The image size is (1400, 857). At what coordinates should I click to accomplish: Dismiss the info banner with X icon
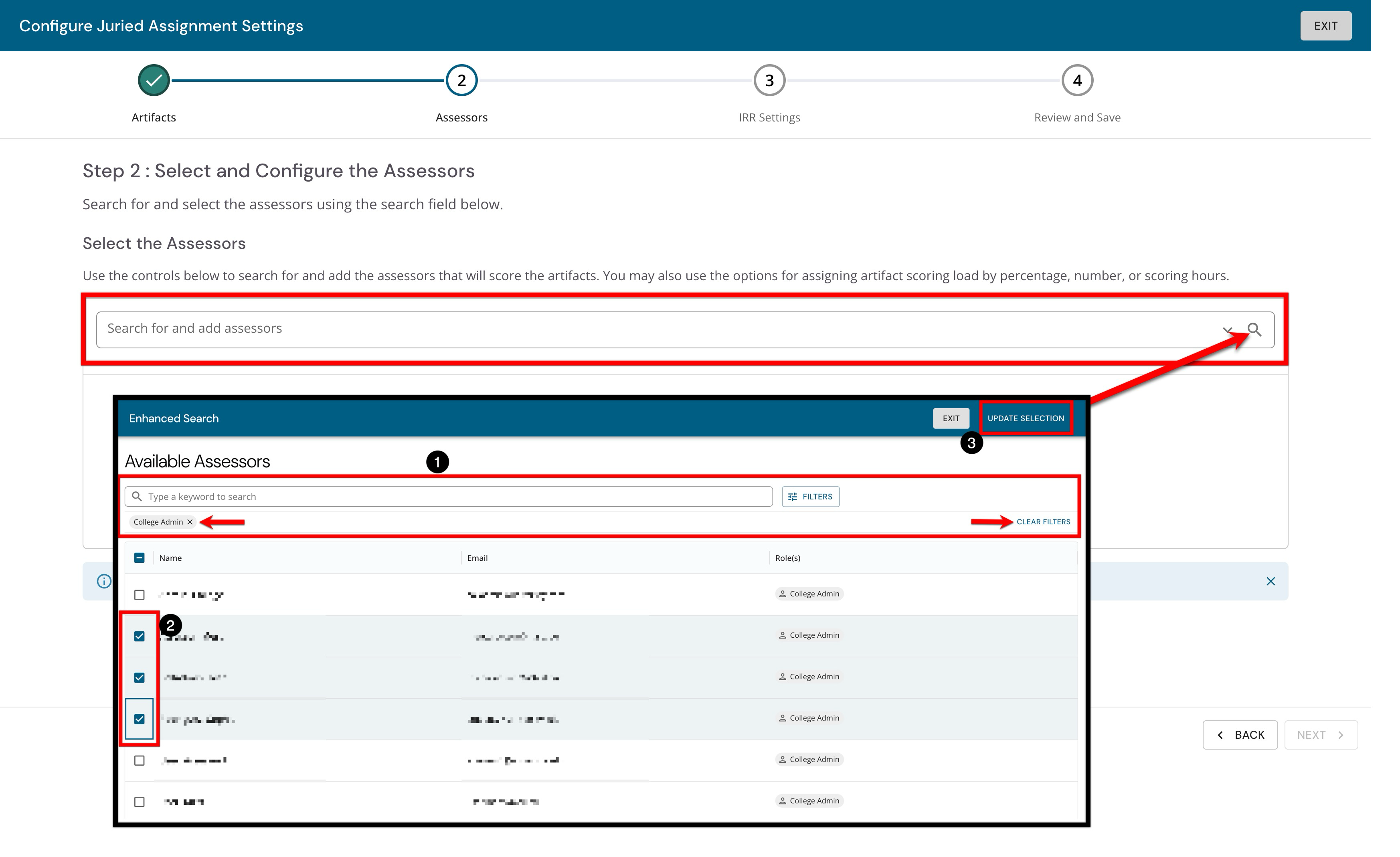pyautogui.click(x=1271, y=581)
